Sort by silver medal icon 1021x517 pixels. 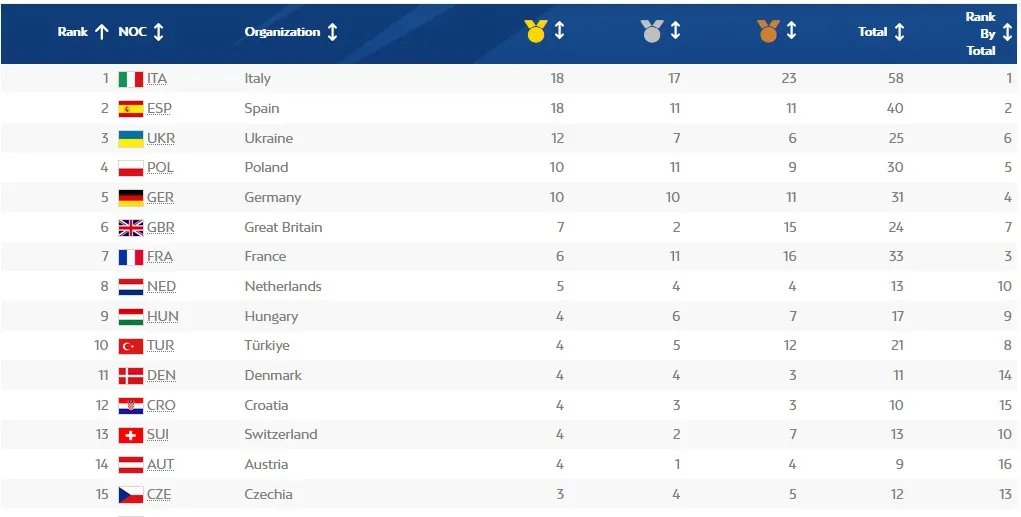click(x=652, y=32)
